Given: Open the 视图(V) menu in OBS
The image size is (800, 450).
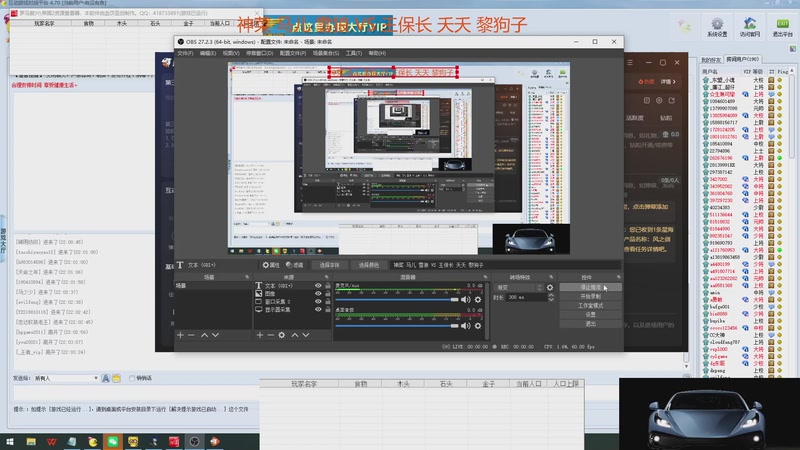Looking at the screenshot, I should (x=231, y=53).
